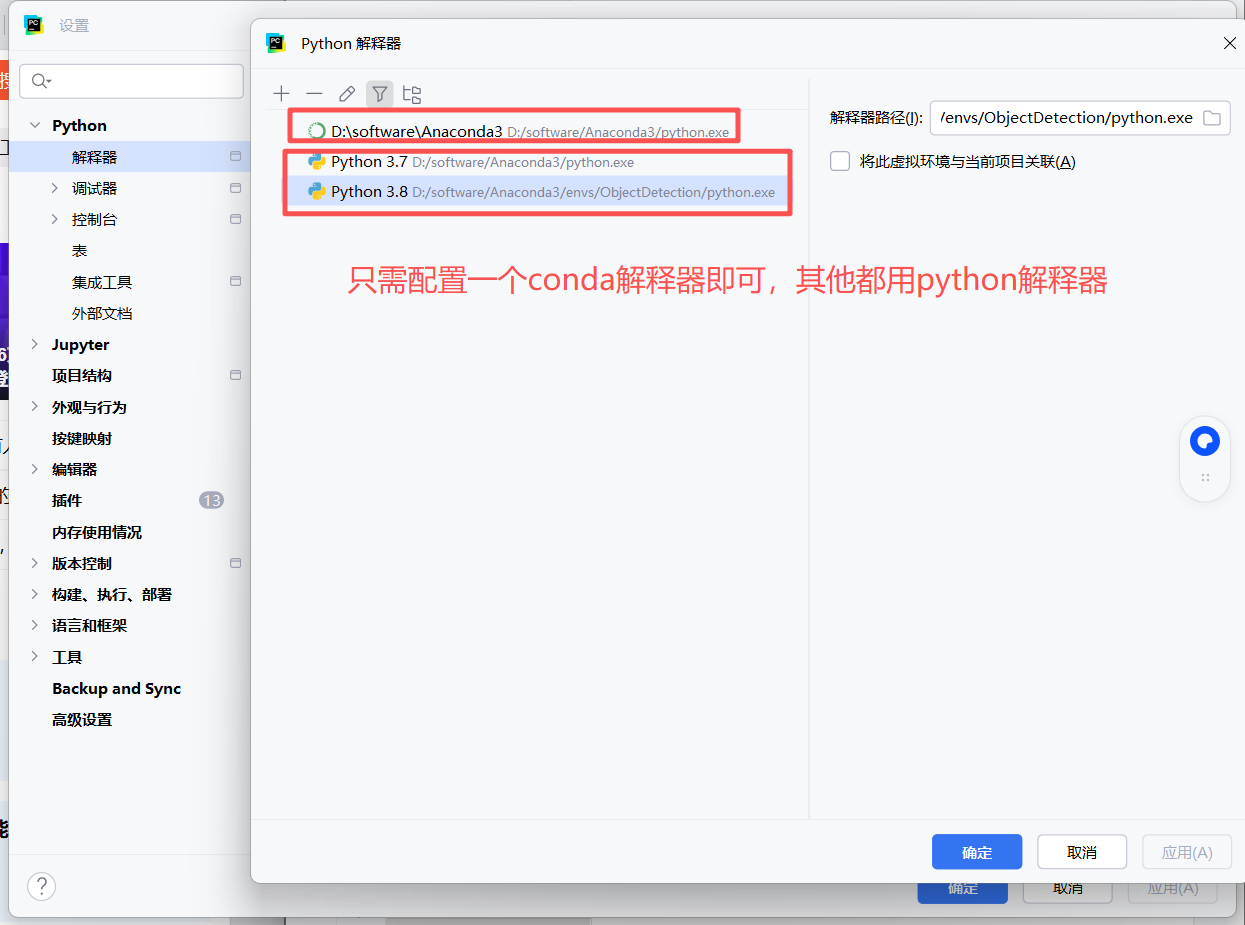The height and width of the screenshot is (925, 1245).
Task: Click the project-level marker icon beside 调试器
Action: 236,188
